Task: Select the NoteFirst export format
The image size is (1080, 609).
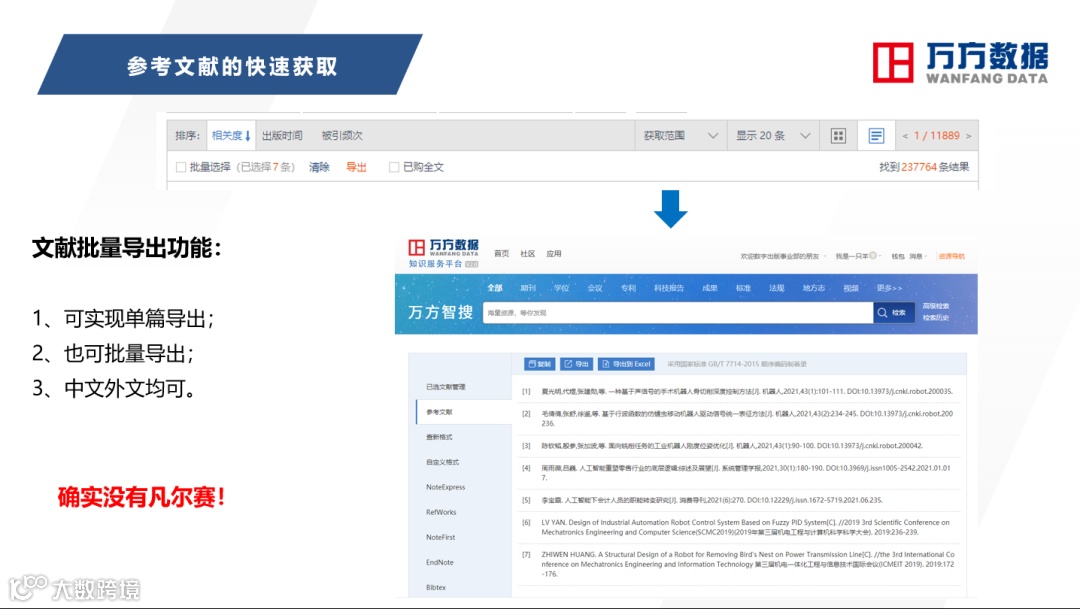Action: pyautogui.click(x=440, y=537)
